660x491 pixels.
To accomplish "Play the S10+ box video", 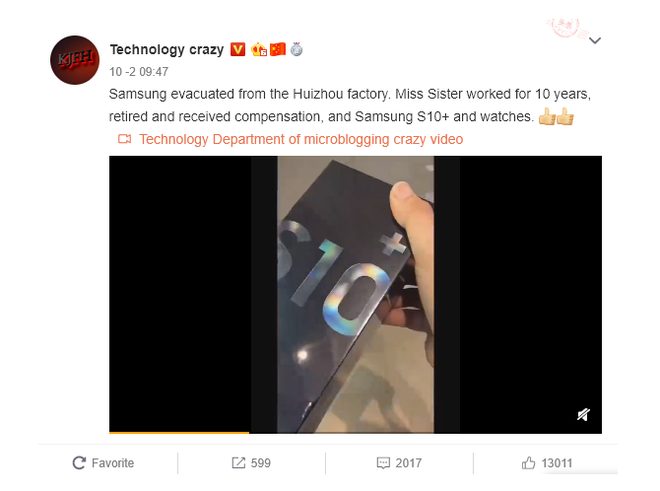I will [355, 294].
